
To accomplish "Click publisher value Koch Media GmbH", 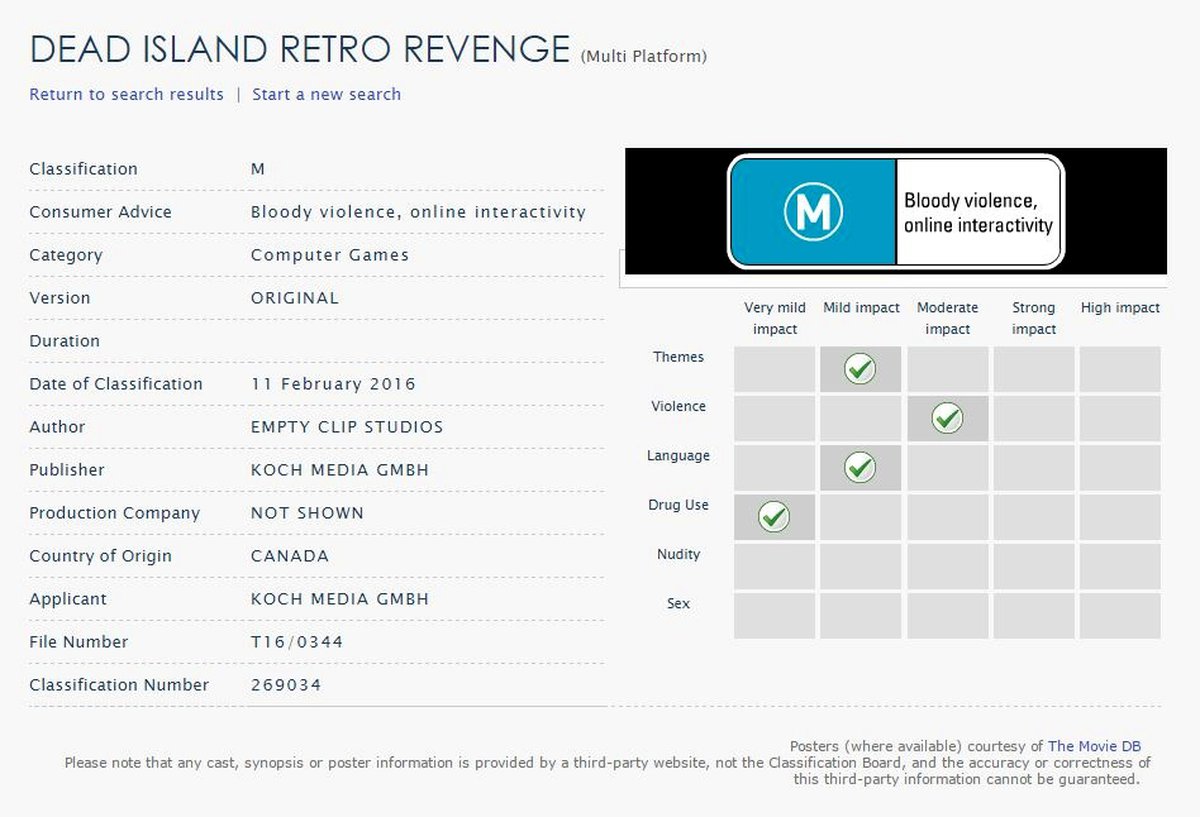I will [x=340, y=470].
